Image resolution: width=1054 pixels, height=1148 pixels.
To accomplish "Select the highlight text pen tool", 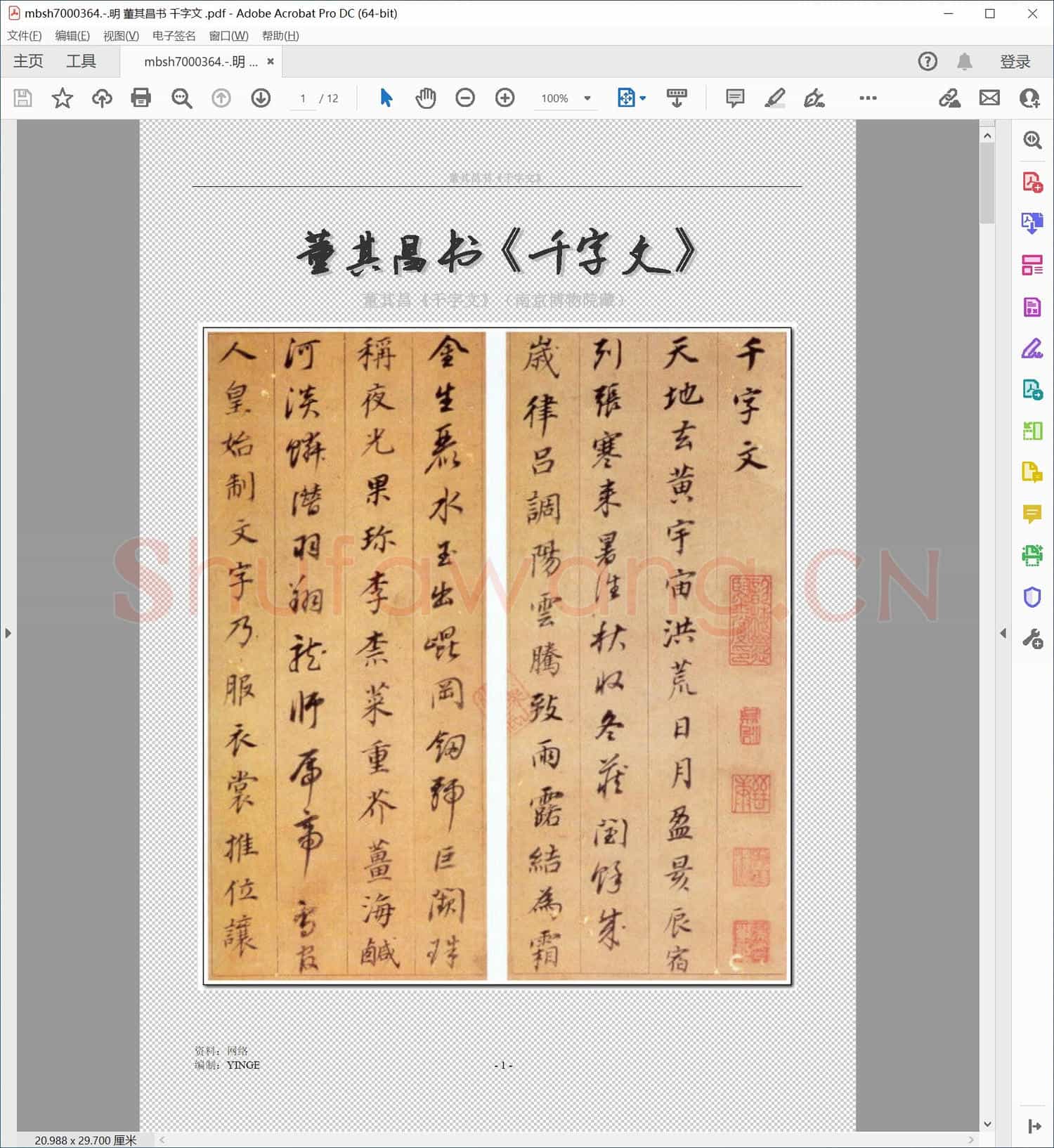I will pyautogui.click(x=774, y=98).
